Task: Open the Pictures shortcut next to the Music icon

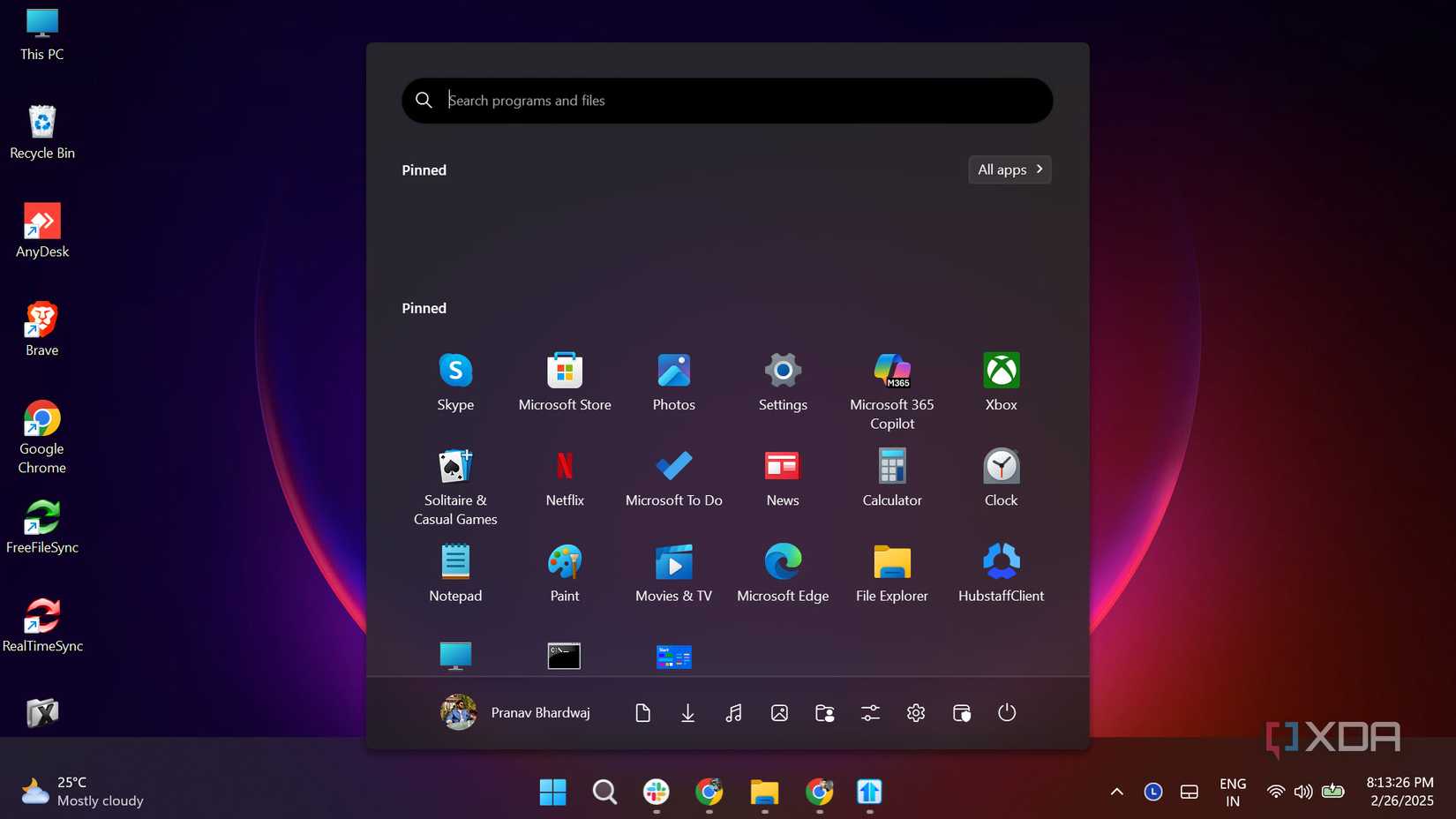Action: click(779, 712)
